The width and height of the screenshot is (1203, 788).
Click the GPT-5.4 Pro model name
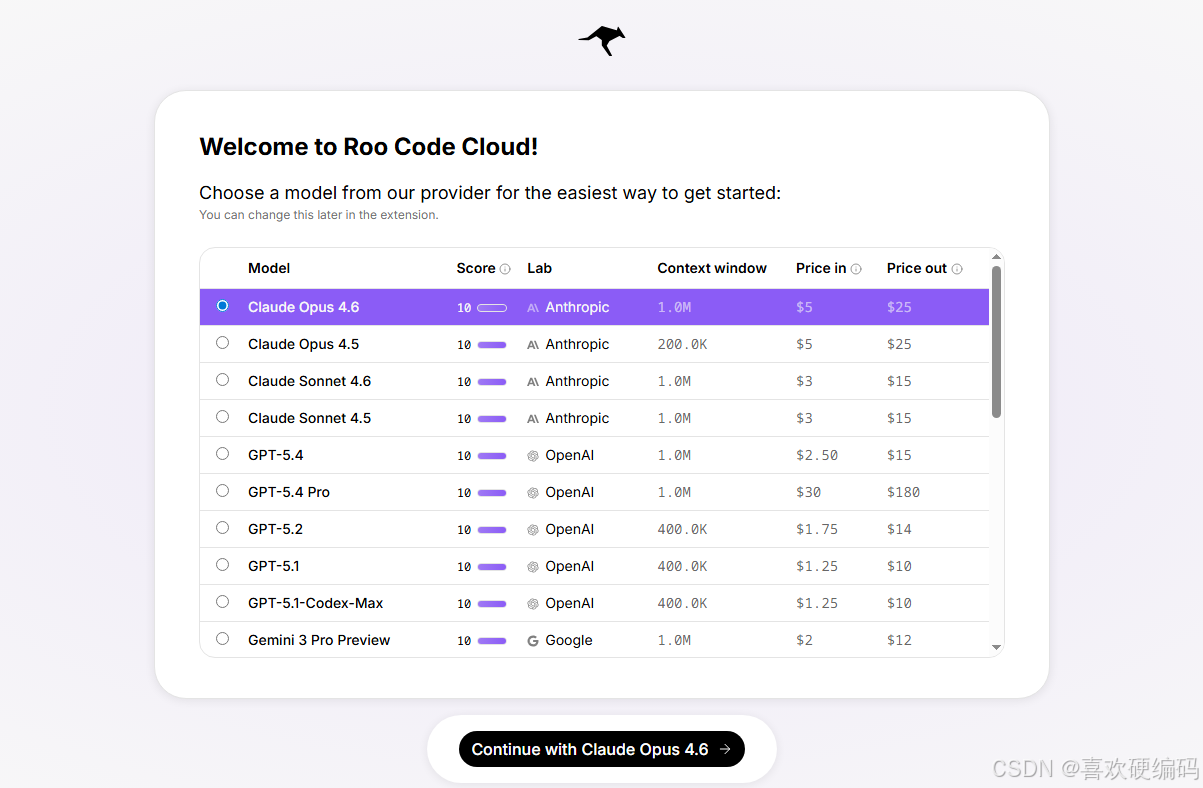coord(289,492)
